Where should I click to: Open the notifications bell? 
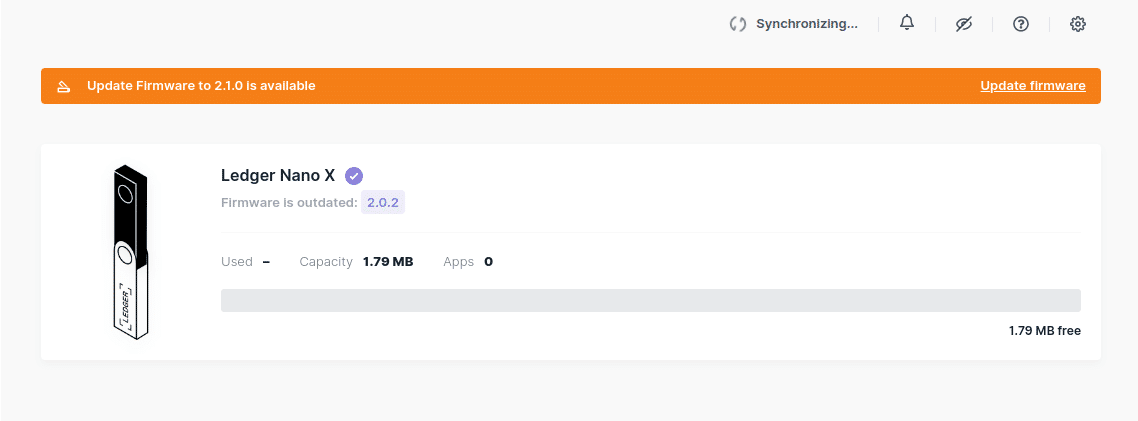click(907, 23)
